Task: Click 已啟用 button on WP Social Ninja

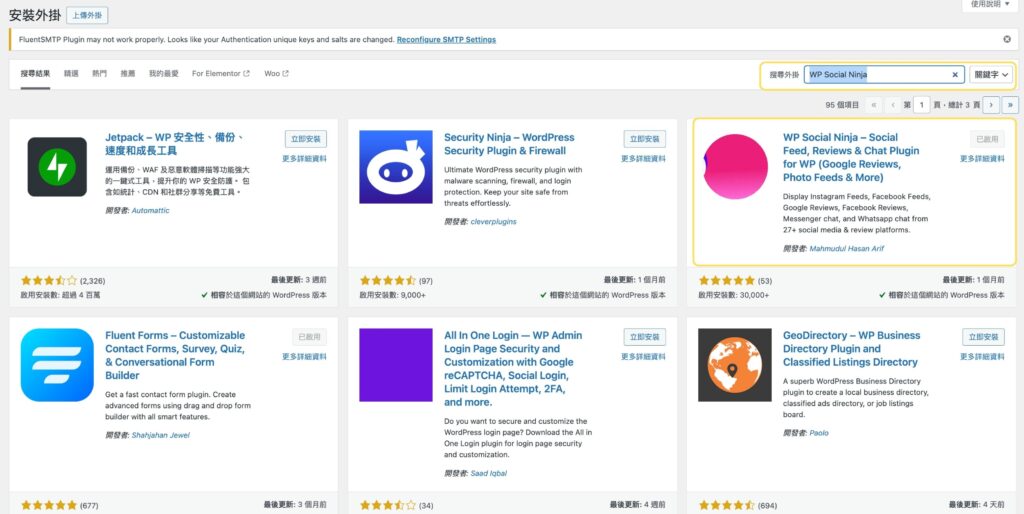Action: [987, 139]
